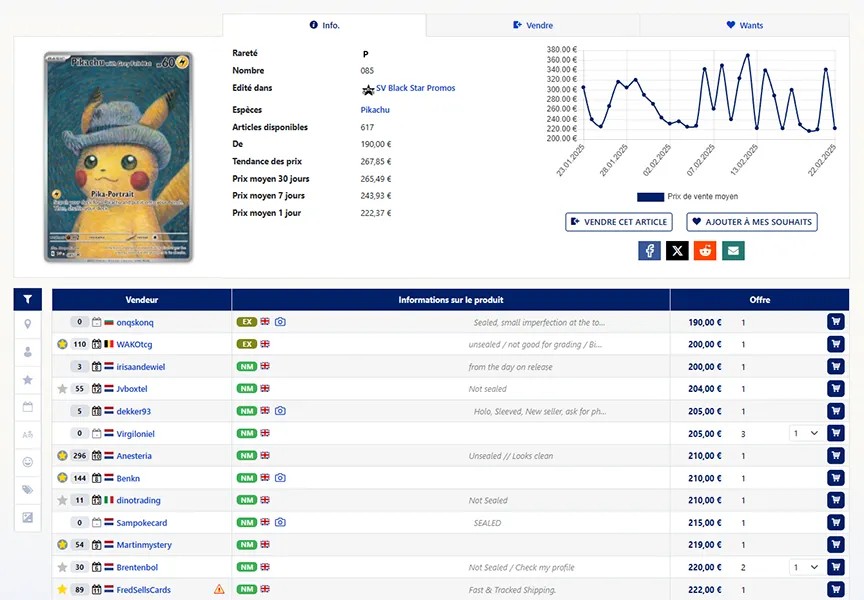Add onqskonq's 190,00 € offer to cart

836,322
